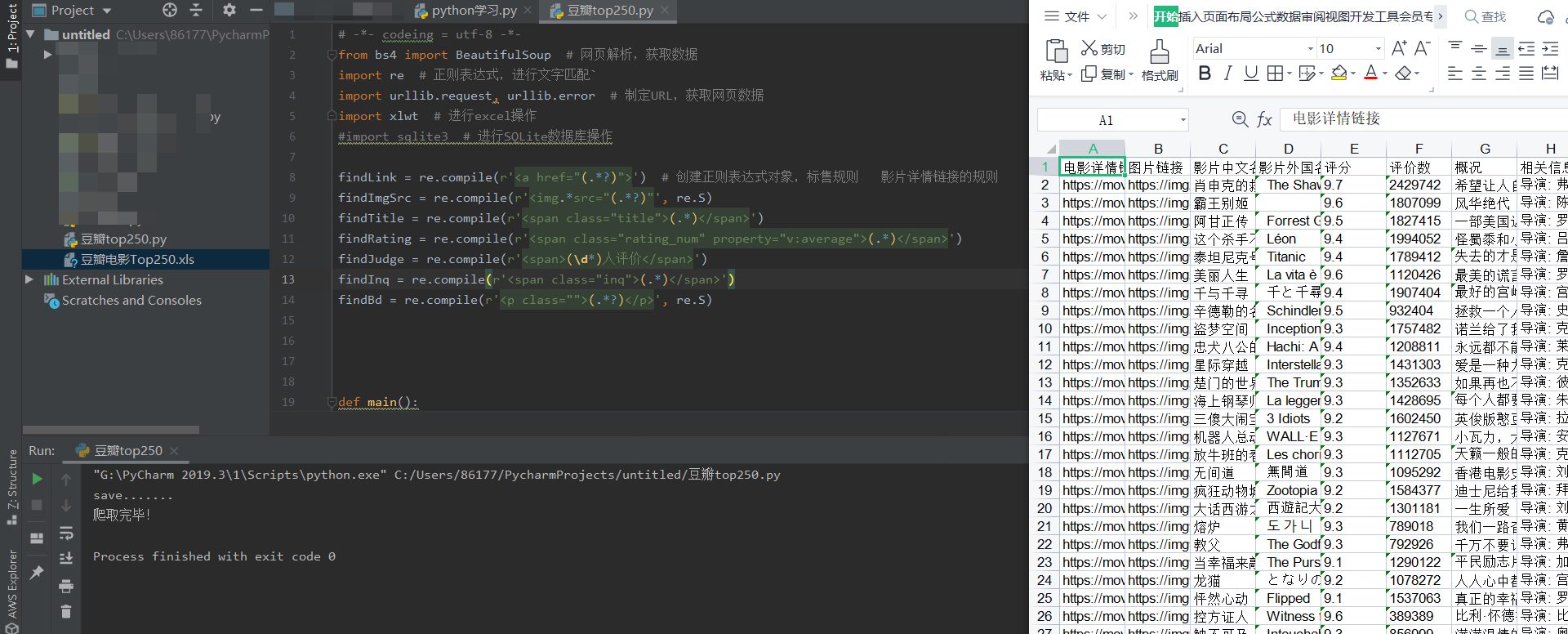
Task: Toggle Italic formatting
Action: 1227,74
